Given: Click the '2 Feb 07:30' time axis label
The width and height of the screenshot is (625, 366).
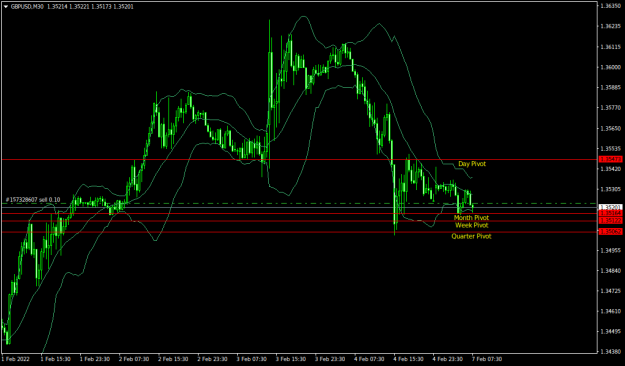Looking at the screenshot, I should (x=135, y=359).
